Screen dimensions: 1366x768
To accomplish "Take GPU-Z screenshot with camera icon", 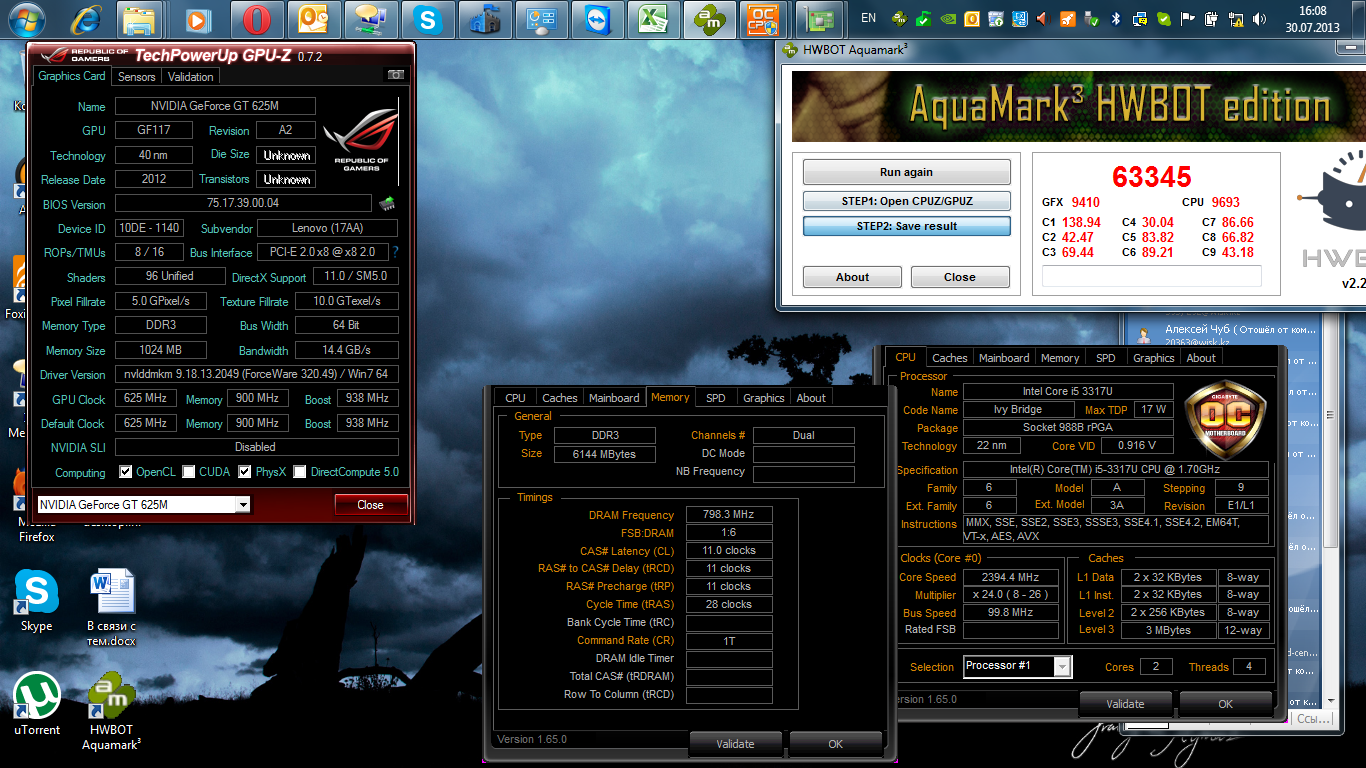I will (396, 75).
